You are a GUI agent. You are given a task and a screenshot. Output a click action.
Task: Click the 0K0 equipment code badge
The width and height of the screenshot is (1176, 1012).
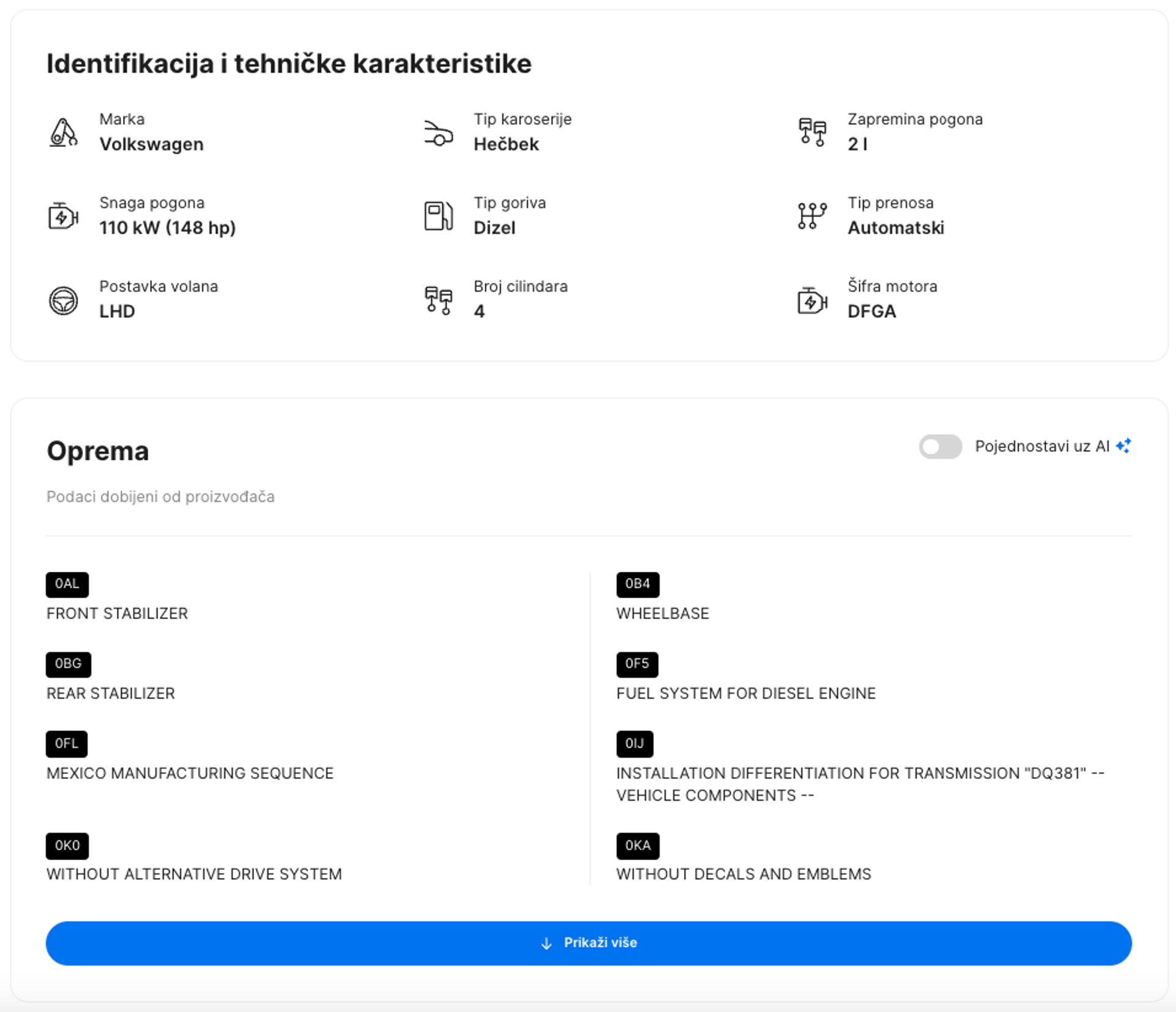(67, 845)
